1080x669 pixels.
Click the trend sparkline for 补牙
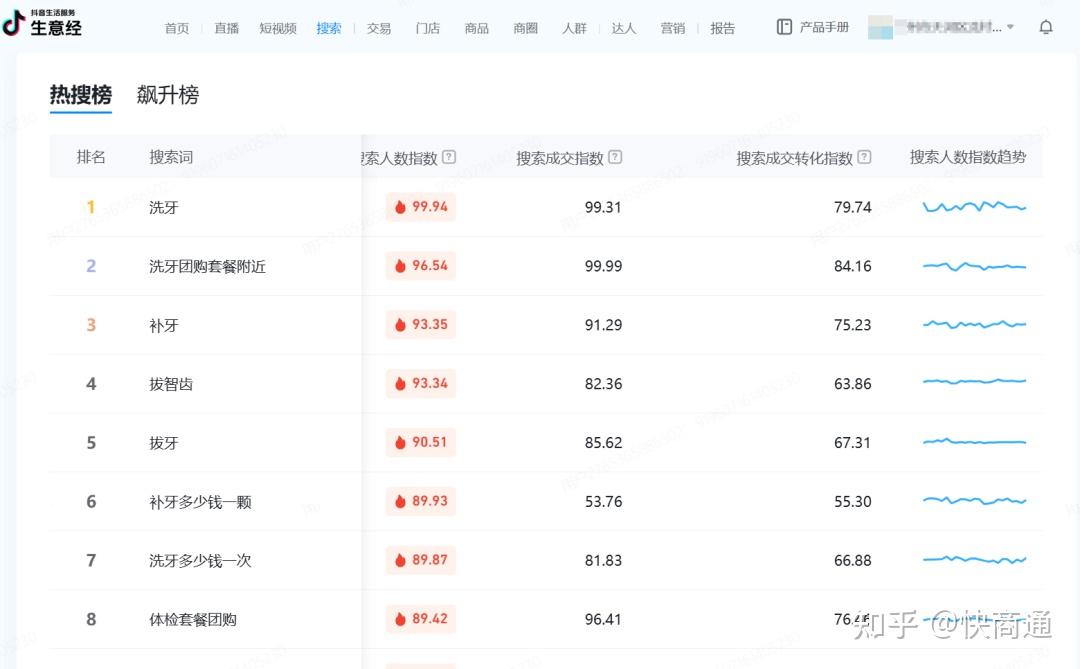point(974,325)
